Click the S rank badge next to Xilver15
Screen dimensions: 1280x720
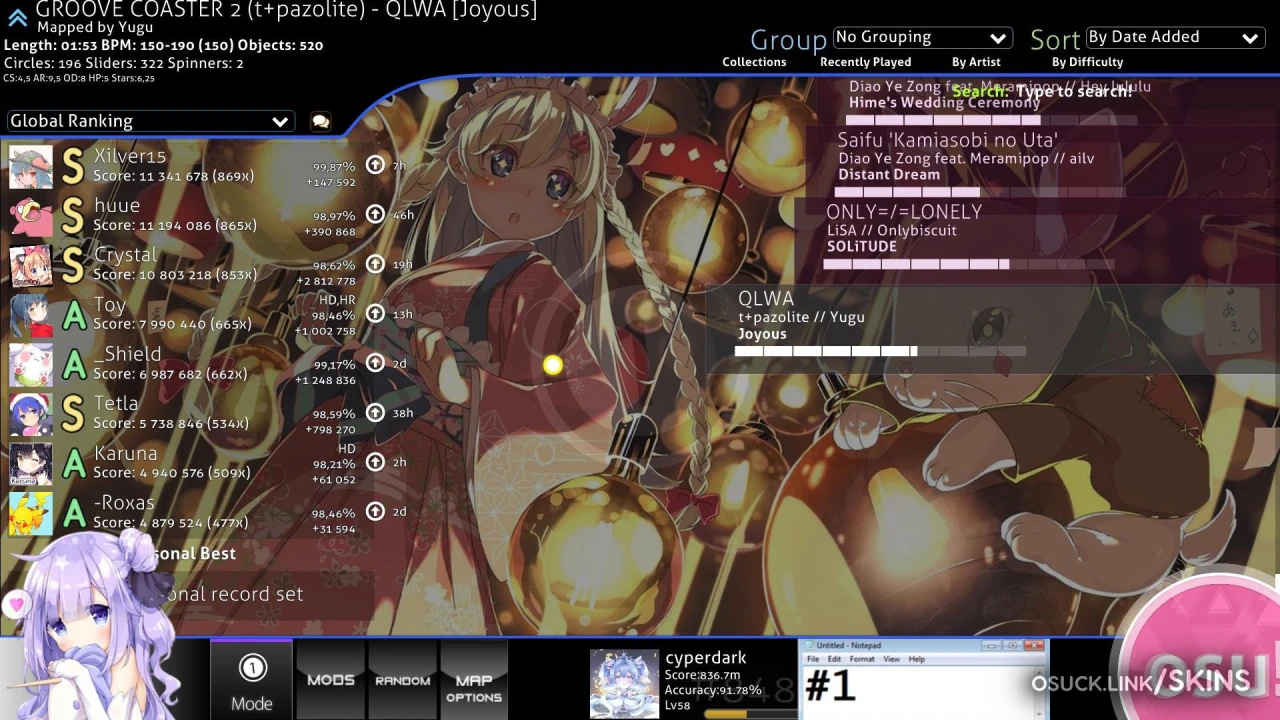[73, 167]
